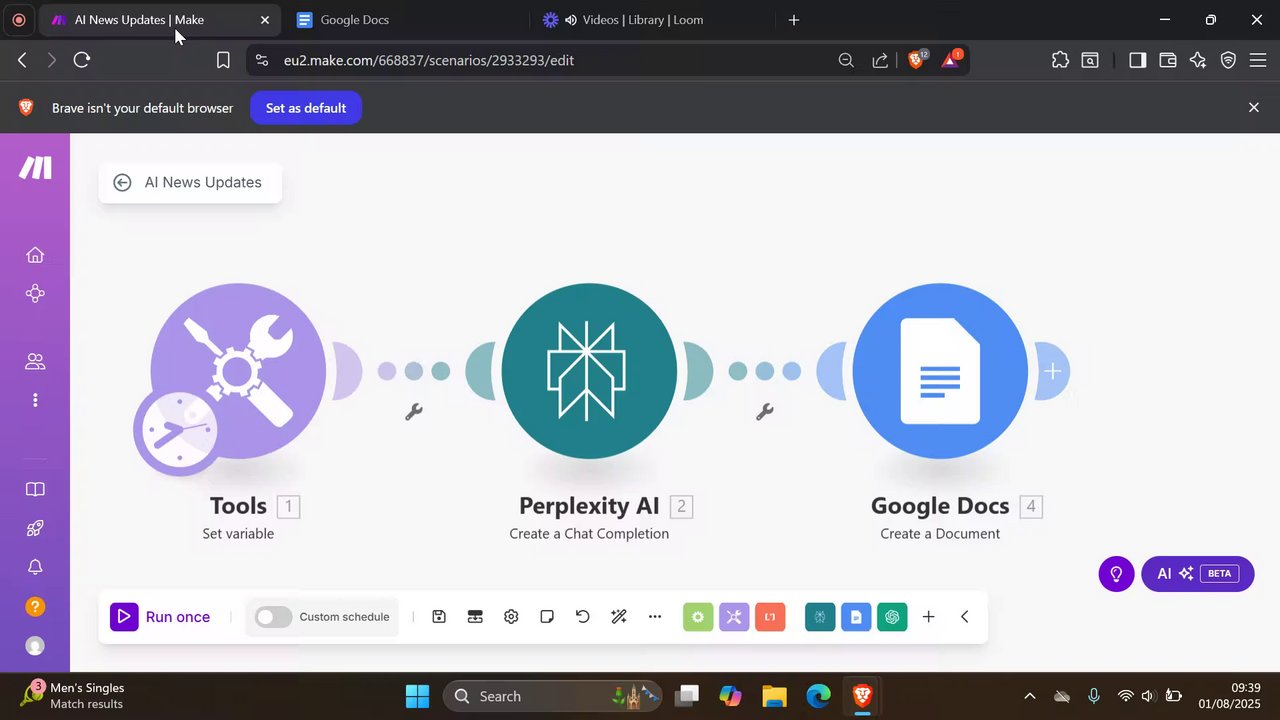This screenshot has height=720, width=1280.
Task: Open Brave Leo AI sparkle icon
Action: [x=1198, y=60]
